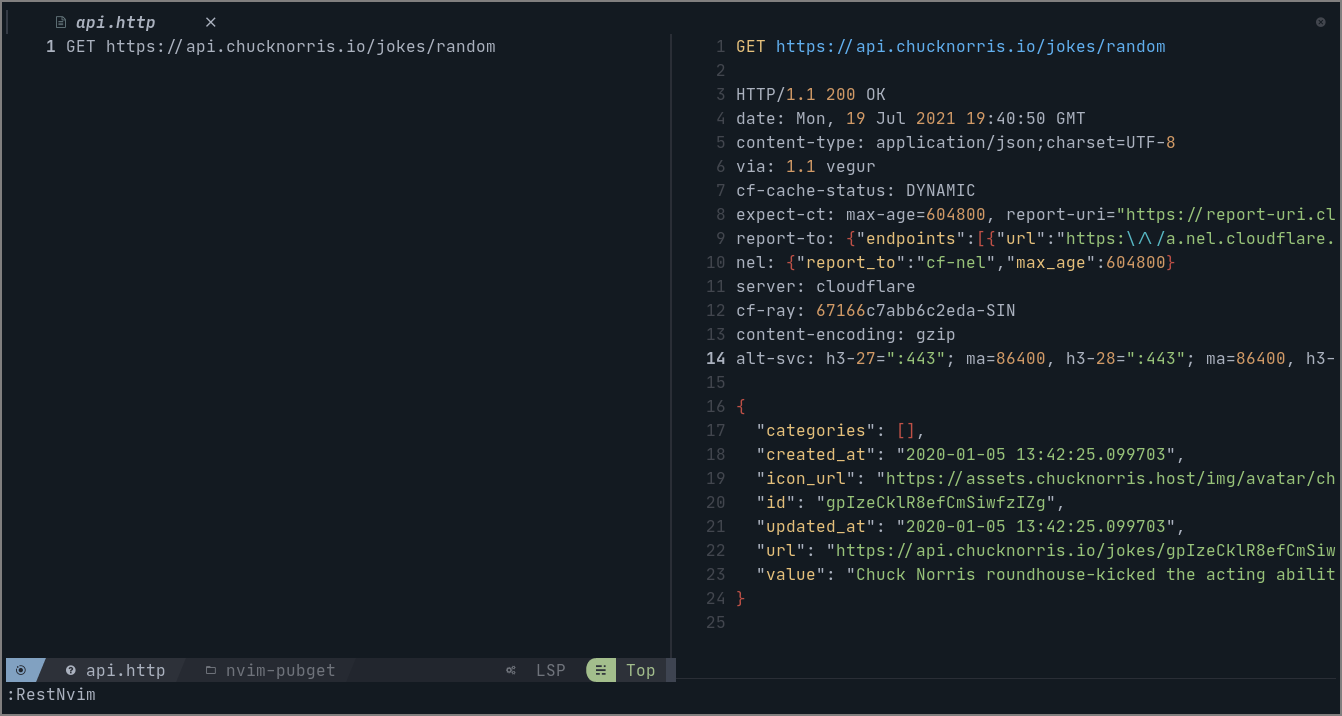
Task: Click the file icon on the api.http tab
Action: click(61, 22)
